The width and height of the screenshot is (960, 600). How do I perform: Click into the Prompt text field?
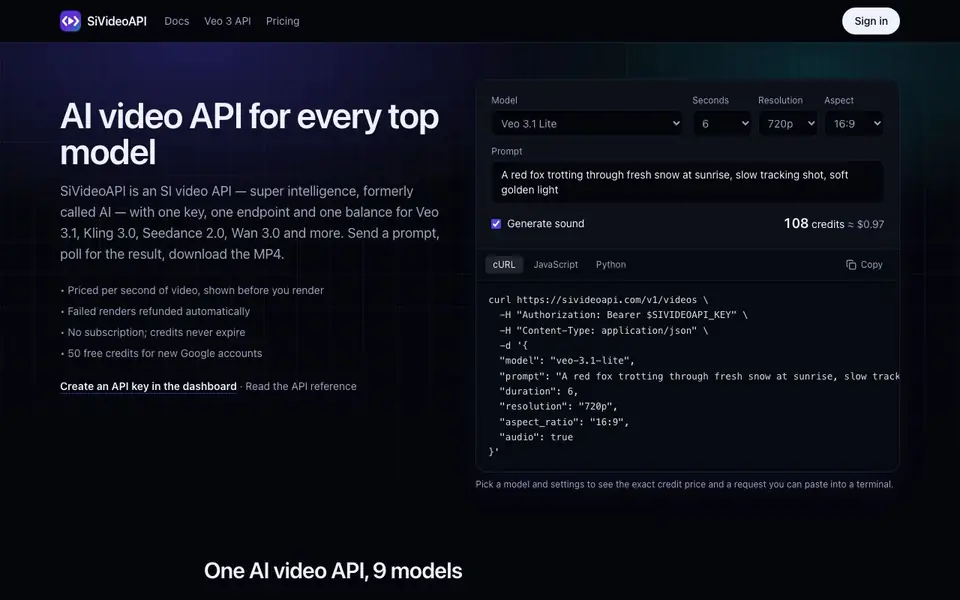(x=687, y=182)
